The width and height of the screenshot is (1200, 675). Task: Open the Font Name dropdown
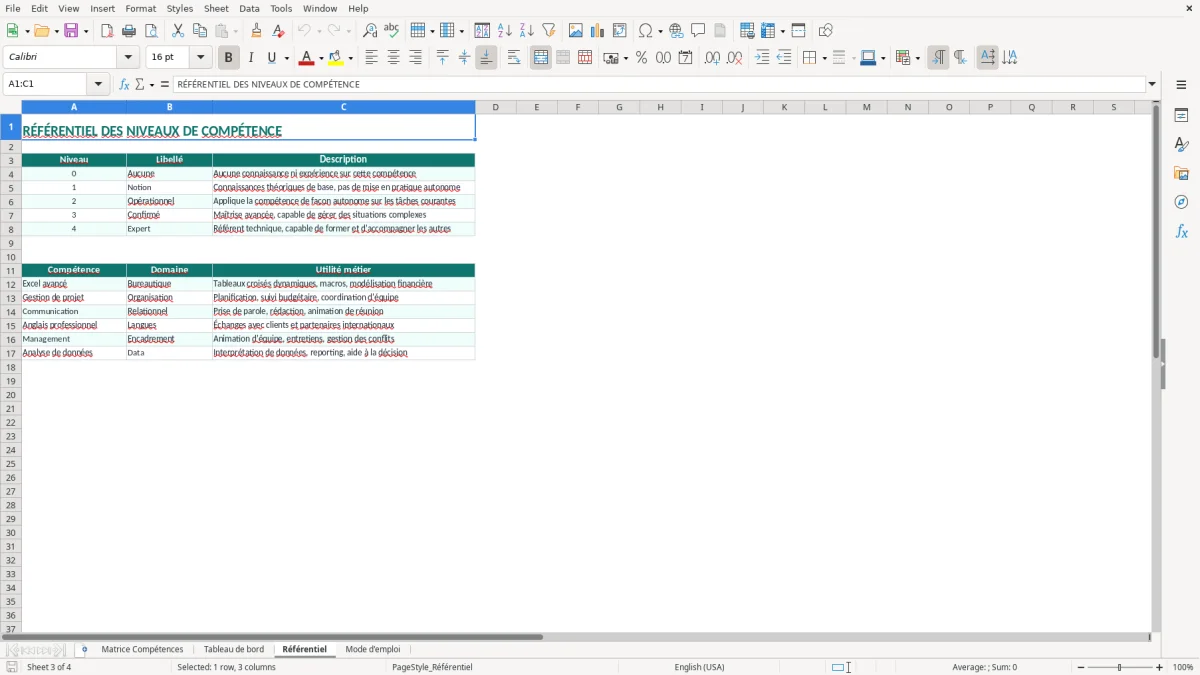128,58
